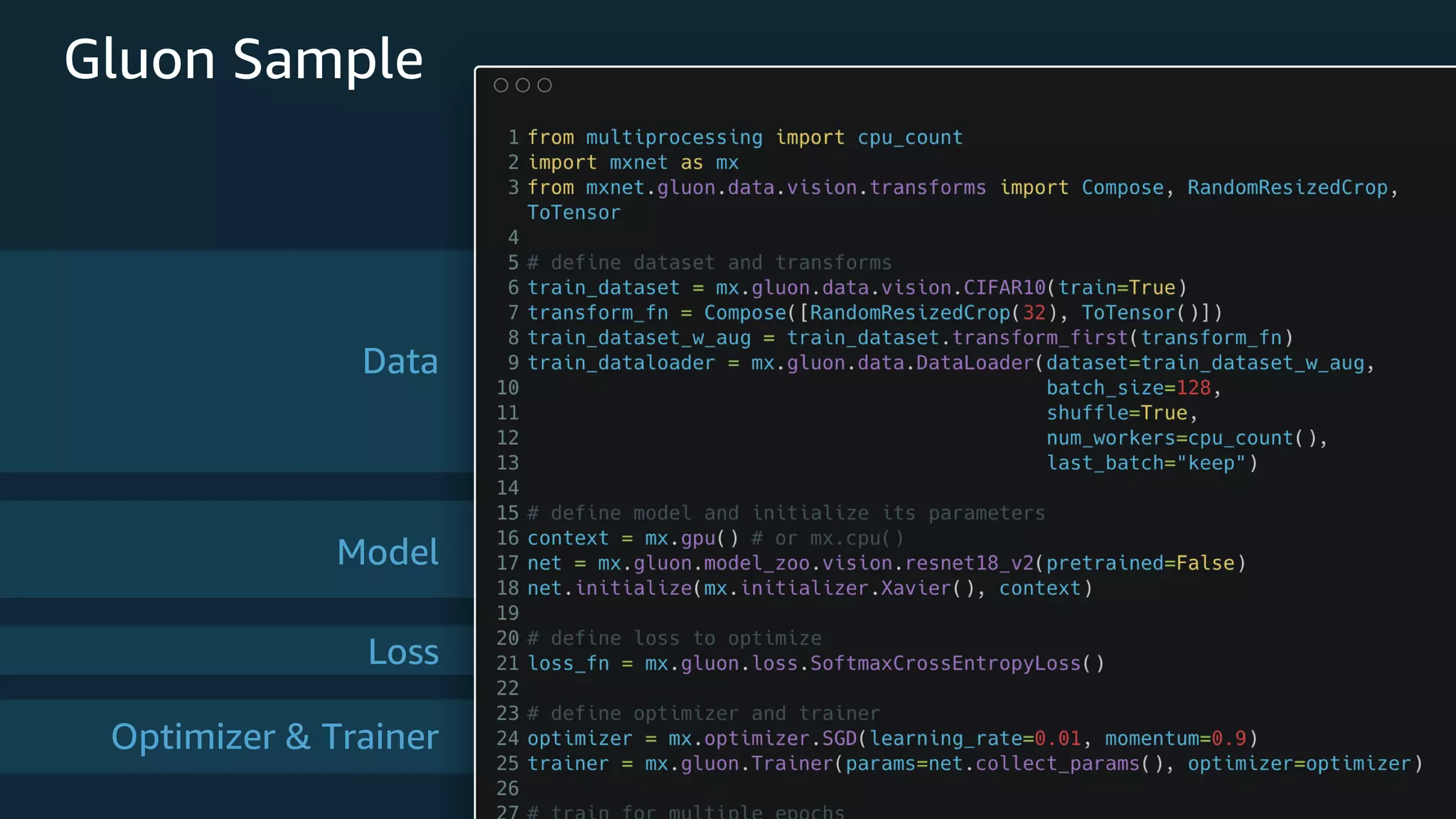Click comment '# or mx.cpu()' on line 16
This screenshot has width=1456, height=819.
(x=828, y=538)
